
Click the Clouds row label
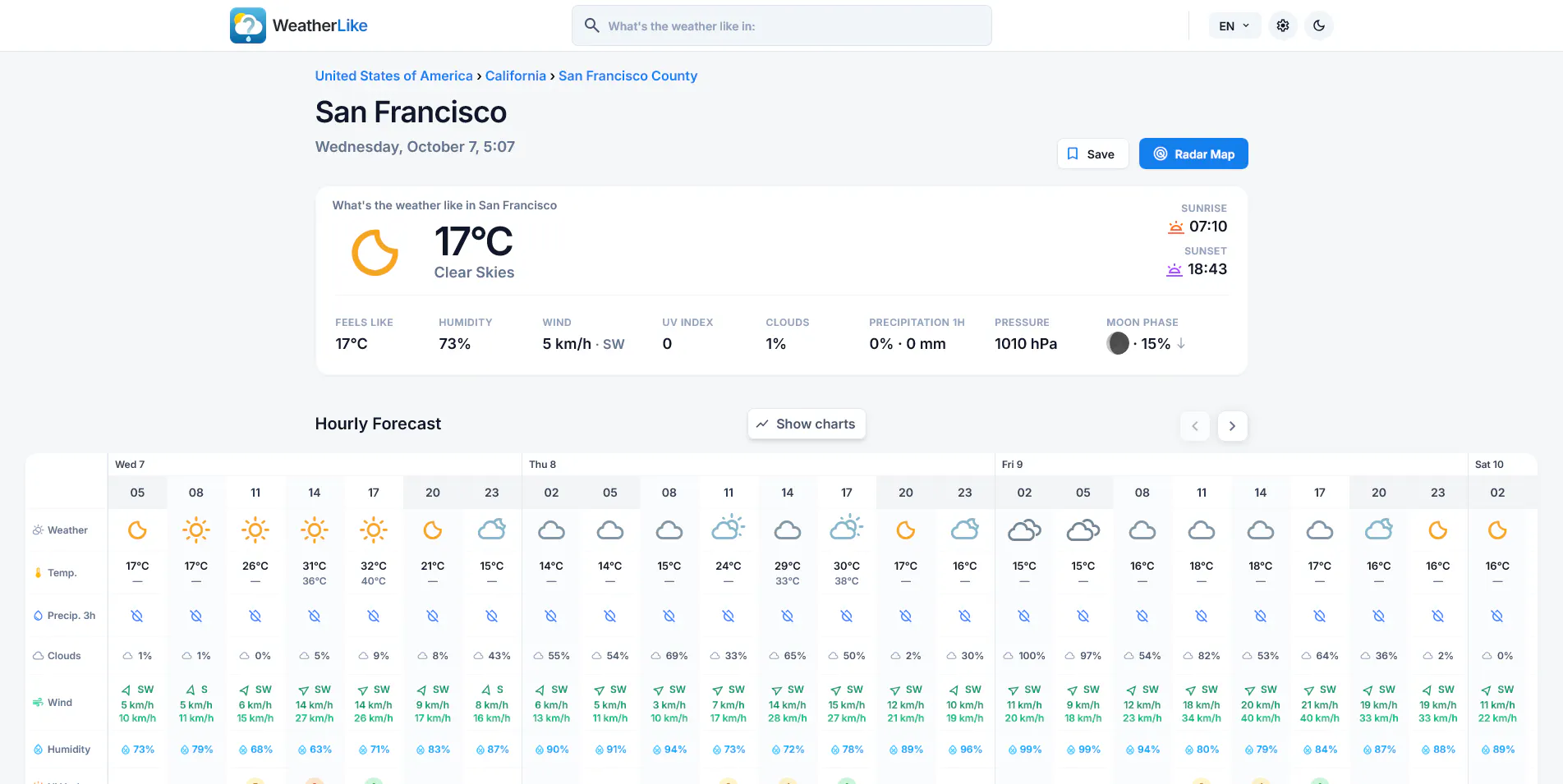pos(57,656)
